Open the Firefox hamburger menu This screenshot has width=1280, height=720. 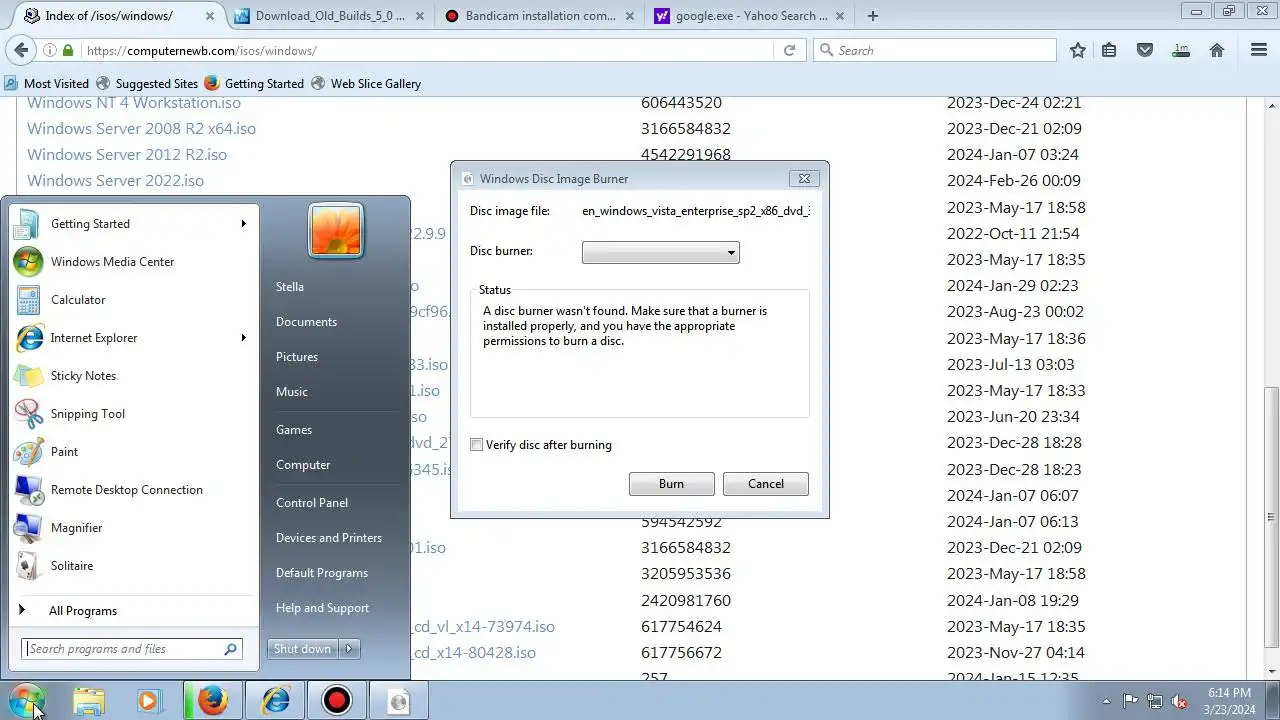pyautogui.click(x=1259, y=50)
